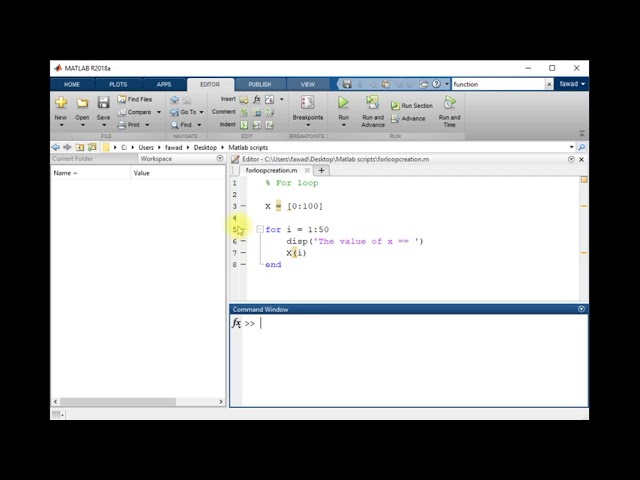Click Run Section
Image resolution: width=640 pixels, height=480 pixels.
pos(412,106)
